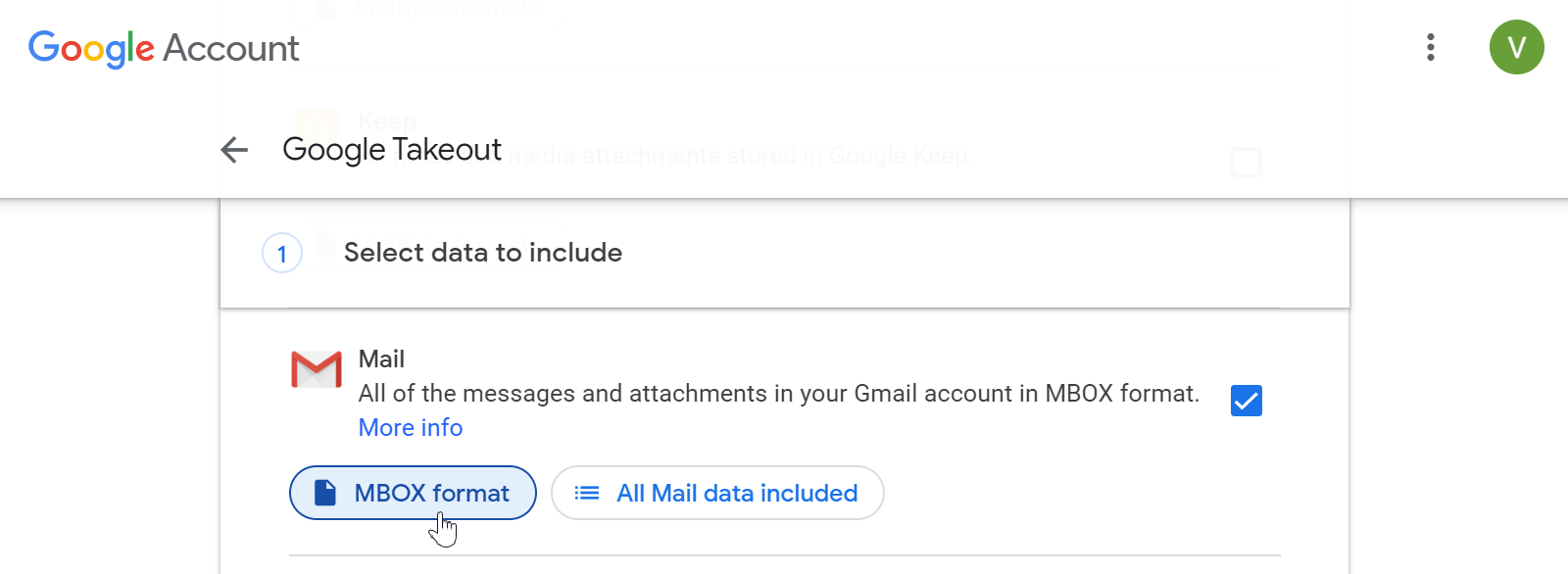1568x574 pixels.
Task: Click the Mail MBOX description text
Action: pos(778,394)
